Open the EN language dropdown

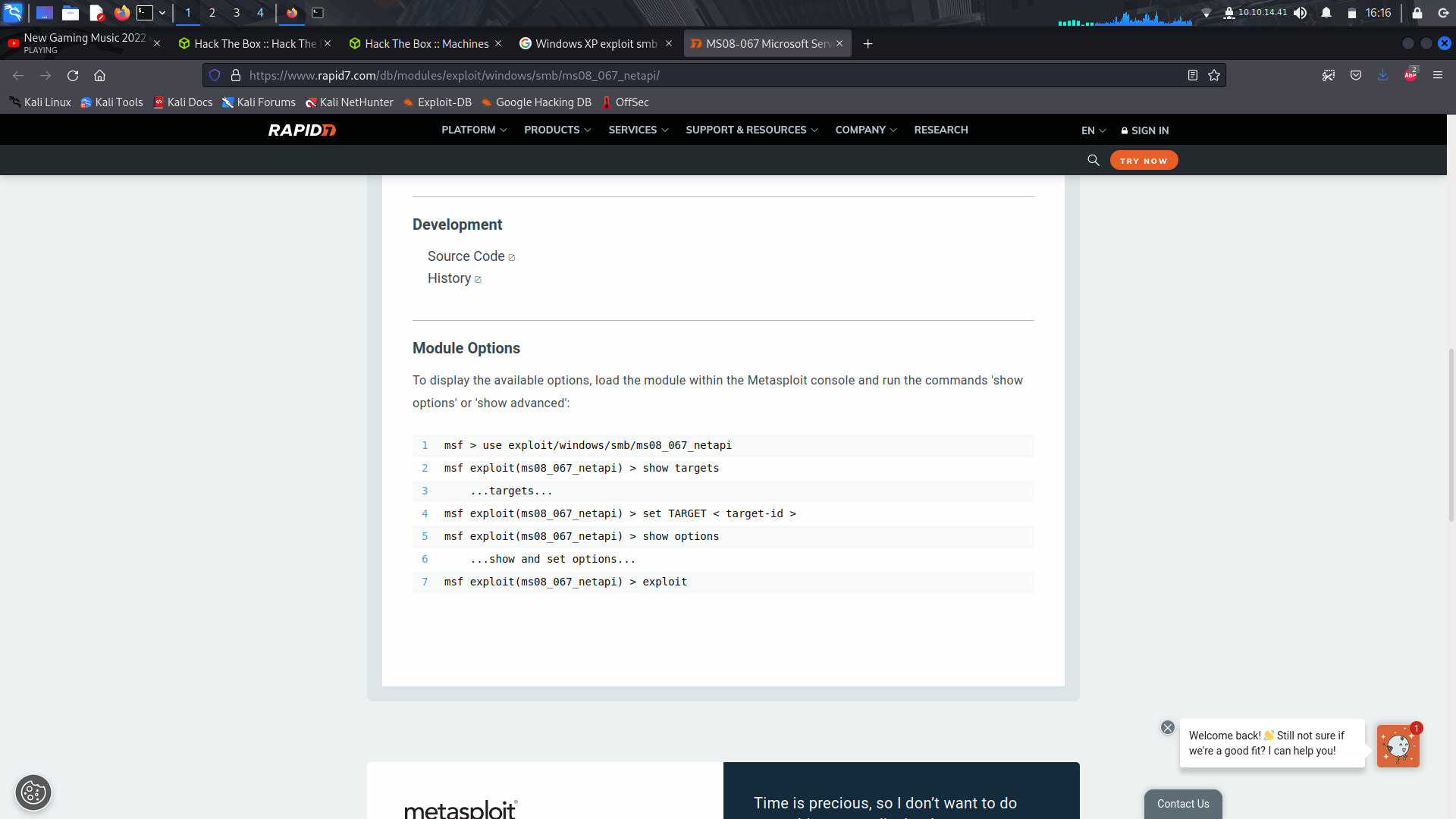click(1091, 130)
